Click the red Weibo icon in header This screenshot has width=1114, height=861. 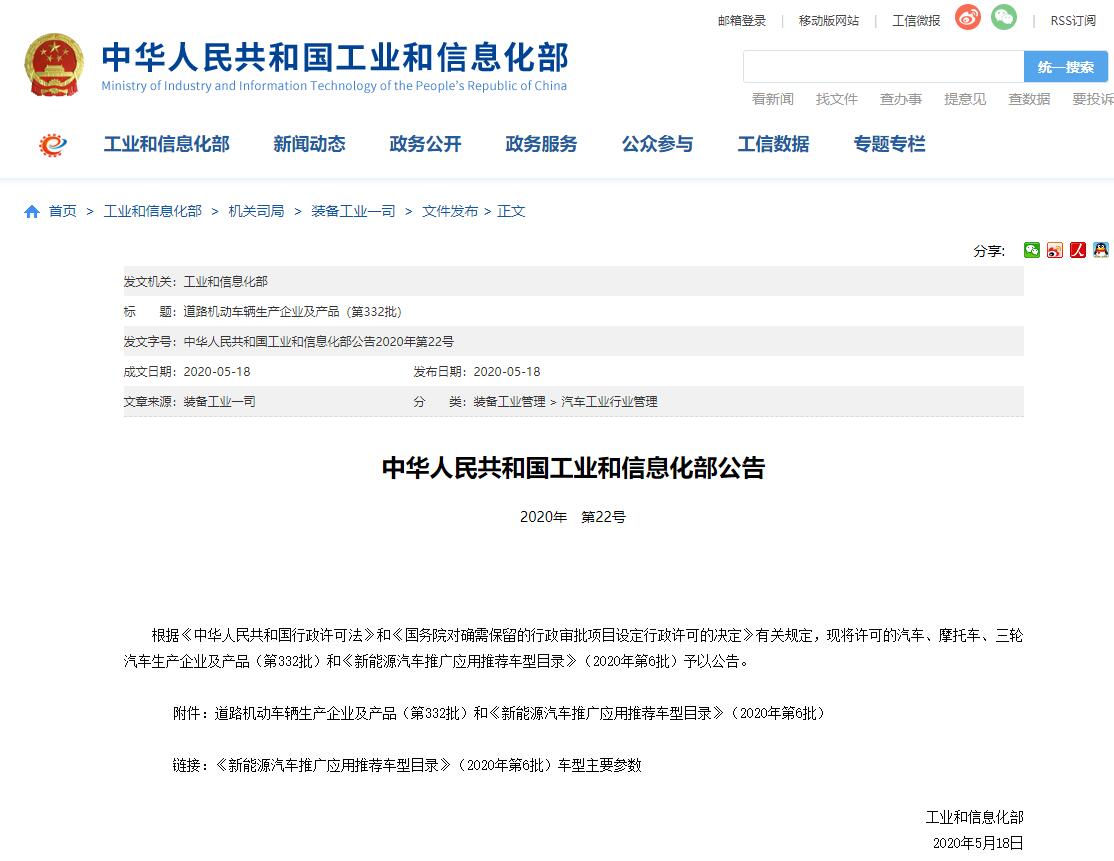pos(967,18)
